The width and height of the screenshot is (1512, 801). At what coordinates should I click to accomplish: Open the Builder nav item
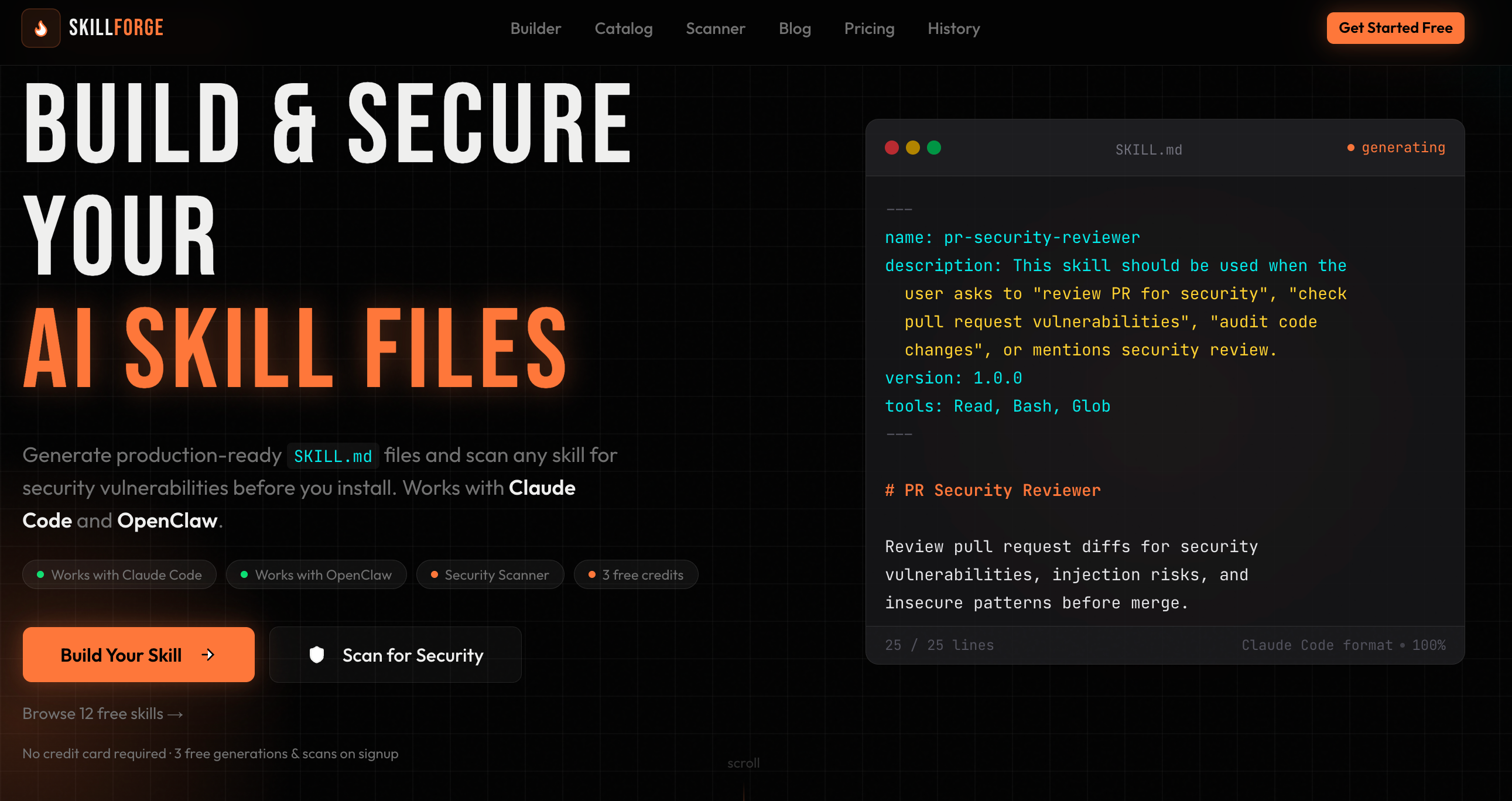[535, 28]
